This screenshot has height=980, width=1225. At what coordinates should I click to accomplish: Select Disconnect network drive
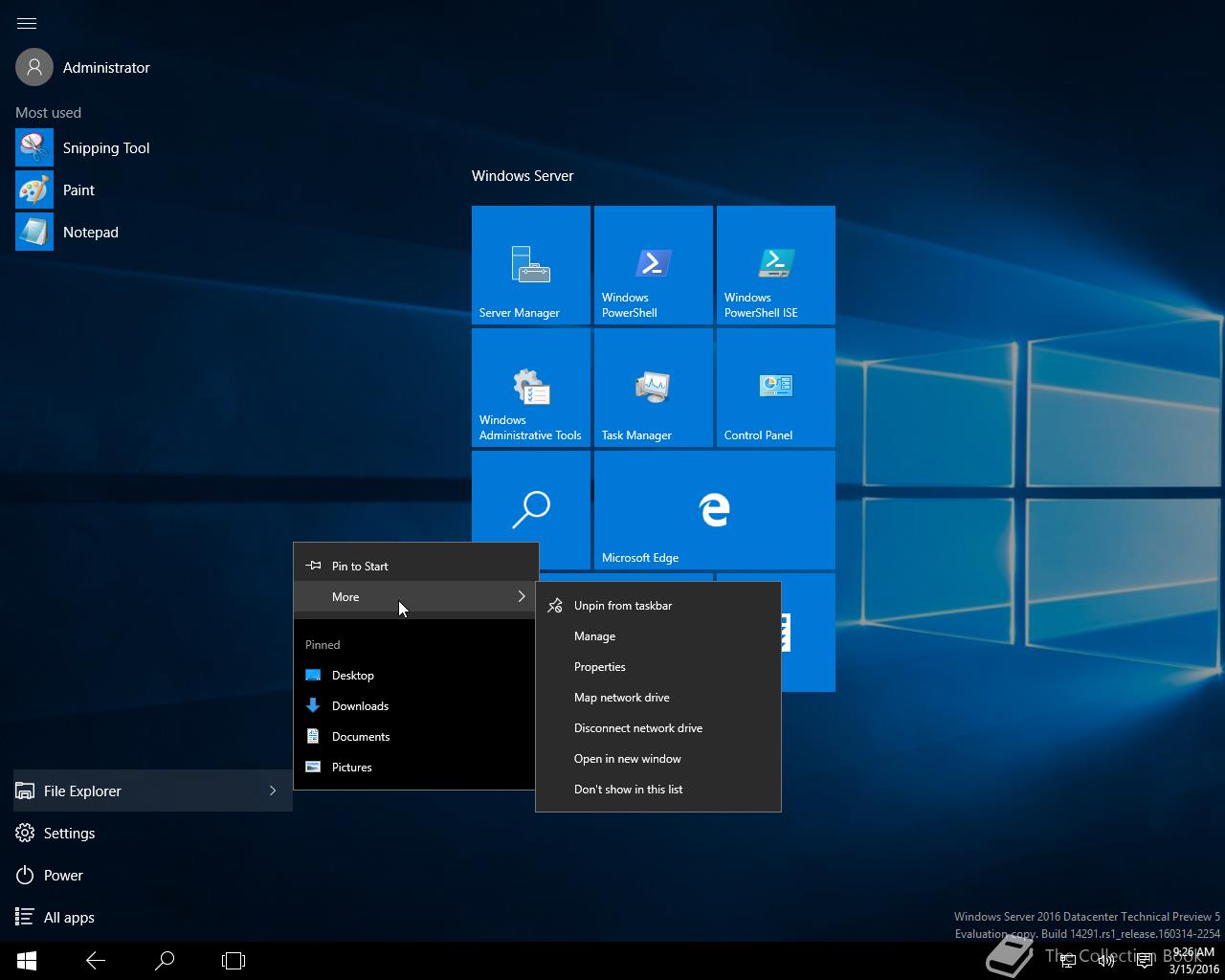(x=658, y=727)
